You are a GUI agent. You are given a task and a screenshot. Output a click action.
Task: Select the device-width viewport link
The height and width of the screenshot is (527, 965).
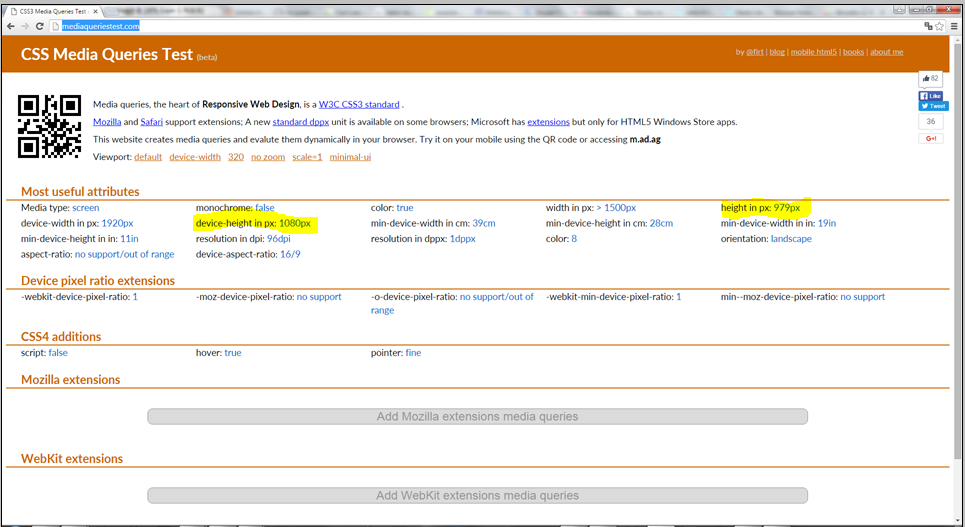point(195,157)
